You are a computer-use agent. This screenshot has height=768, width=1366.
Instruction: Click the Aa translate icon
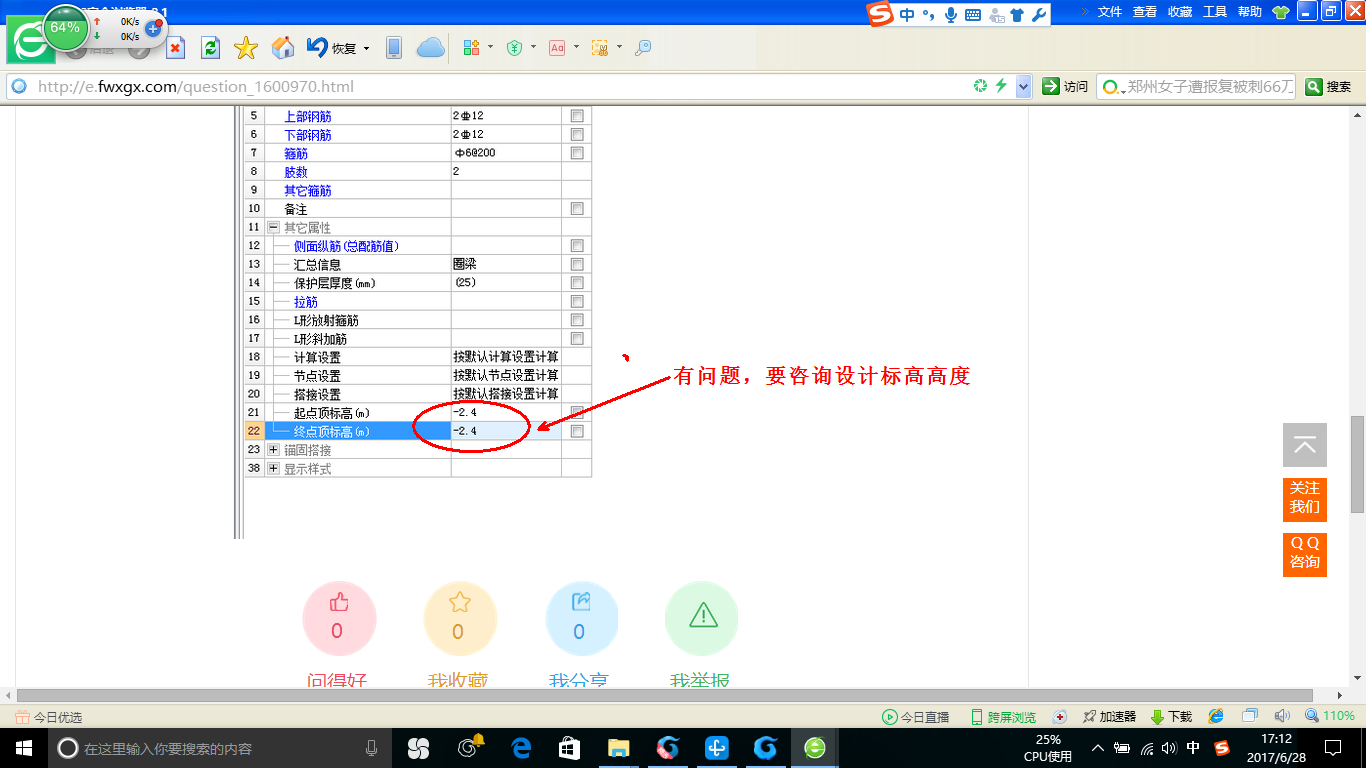coord(557,48)
